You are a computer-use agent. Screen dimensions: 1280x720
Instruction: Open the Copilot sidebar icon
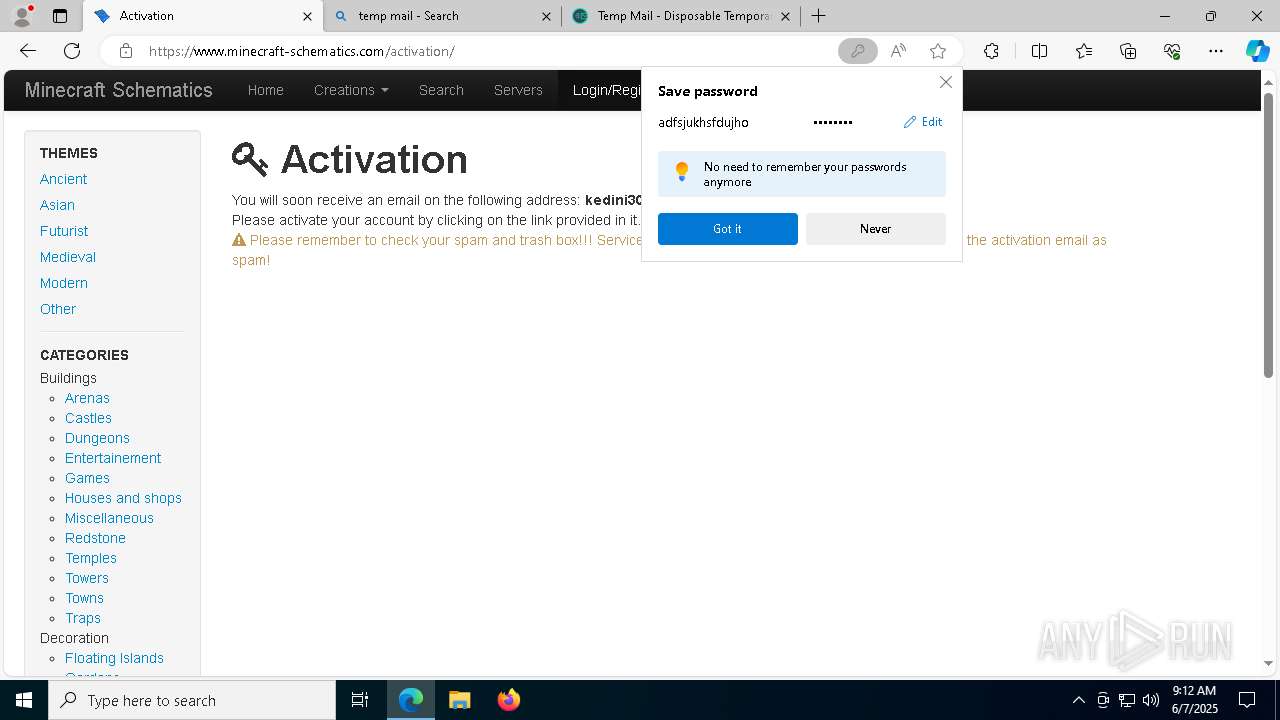point(1257,51)
